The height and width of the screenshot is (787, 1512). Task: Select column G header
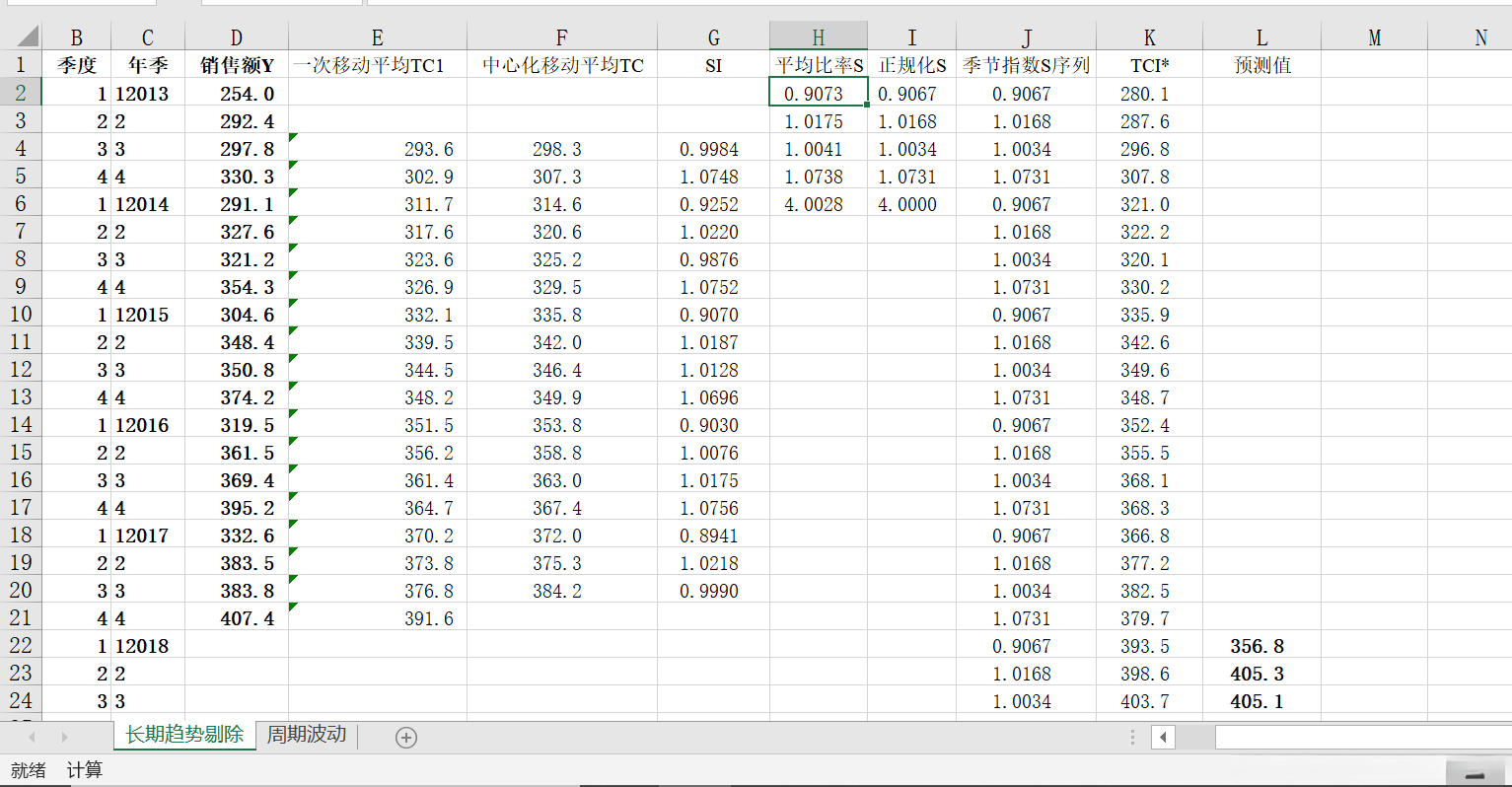[x=713, y=37]
